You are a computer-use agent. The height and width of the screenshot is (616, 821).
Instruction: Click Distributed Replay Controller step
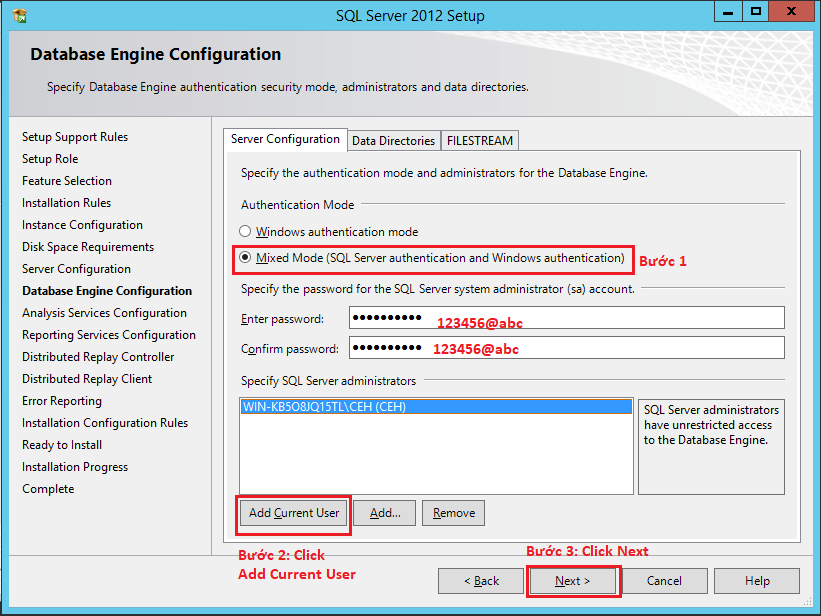tap(98, 357)
